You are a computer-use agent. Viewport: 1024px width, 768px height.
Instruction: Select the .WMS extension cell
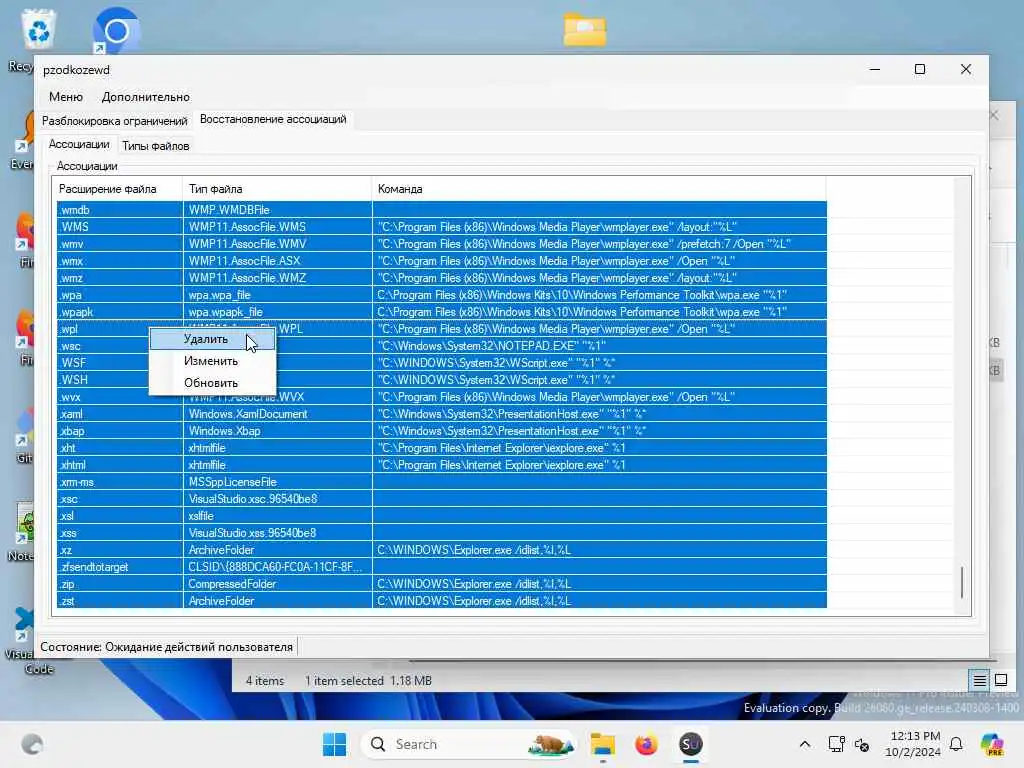(120, 227)
